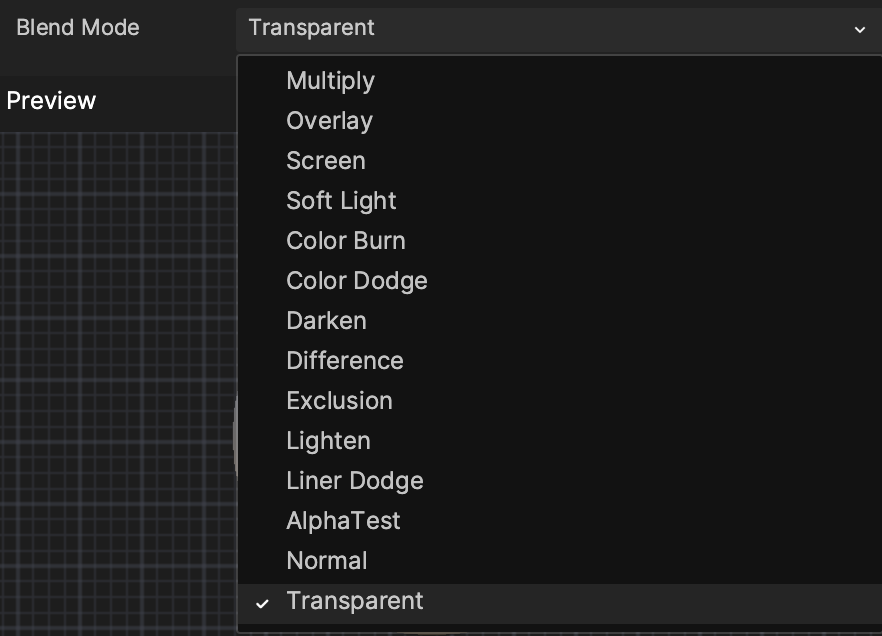The image size is (882, 636).
Task: Pick Color Burn from the list
Action: (560, 241)
